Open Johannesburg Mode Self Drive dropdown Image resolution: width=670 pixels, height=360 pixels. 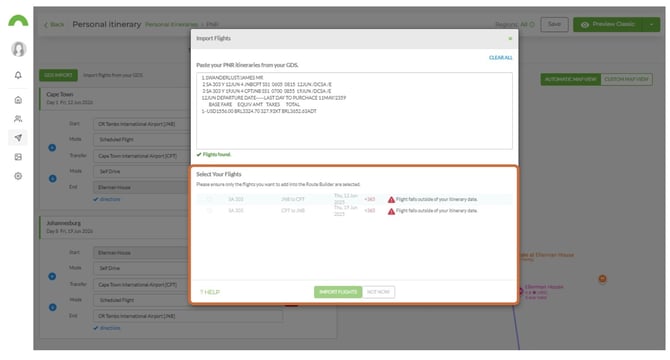(142, 268)
